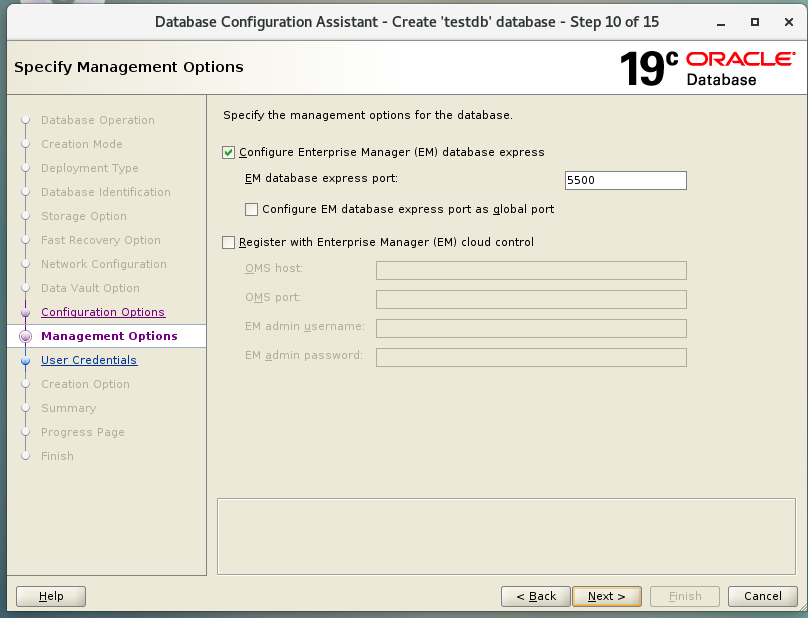Check Register with Enterprise Manager cloud control

(x=229, y=242)
